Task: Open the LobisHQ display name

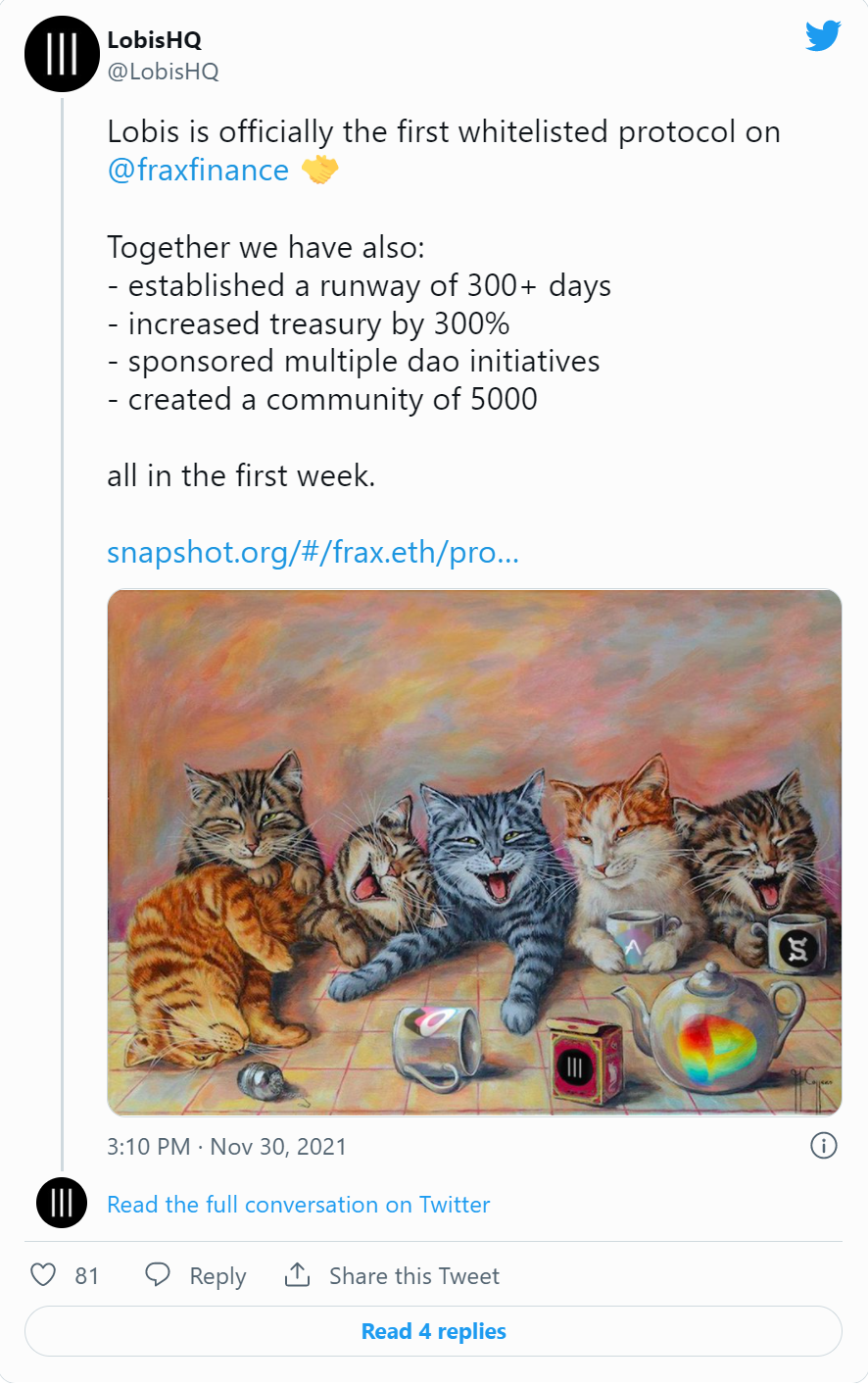Action: (x=155, y=40)
